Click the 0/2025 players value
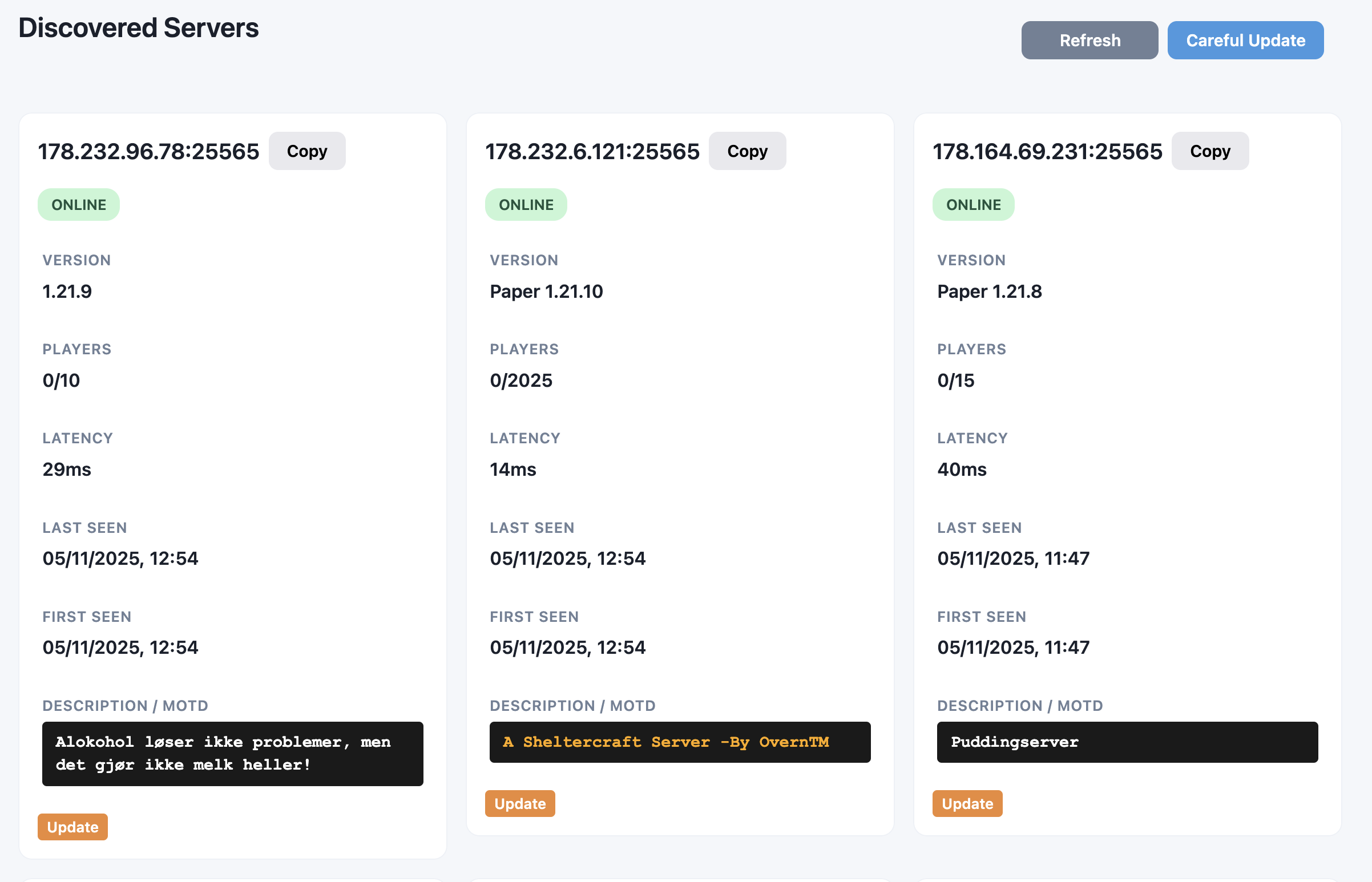 coord(520,381)
